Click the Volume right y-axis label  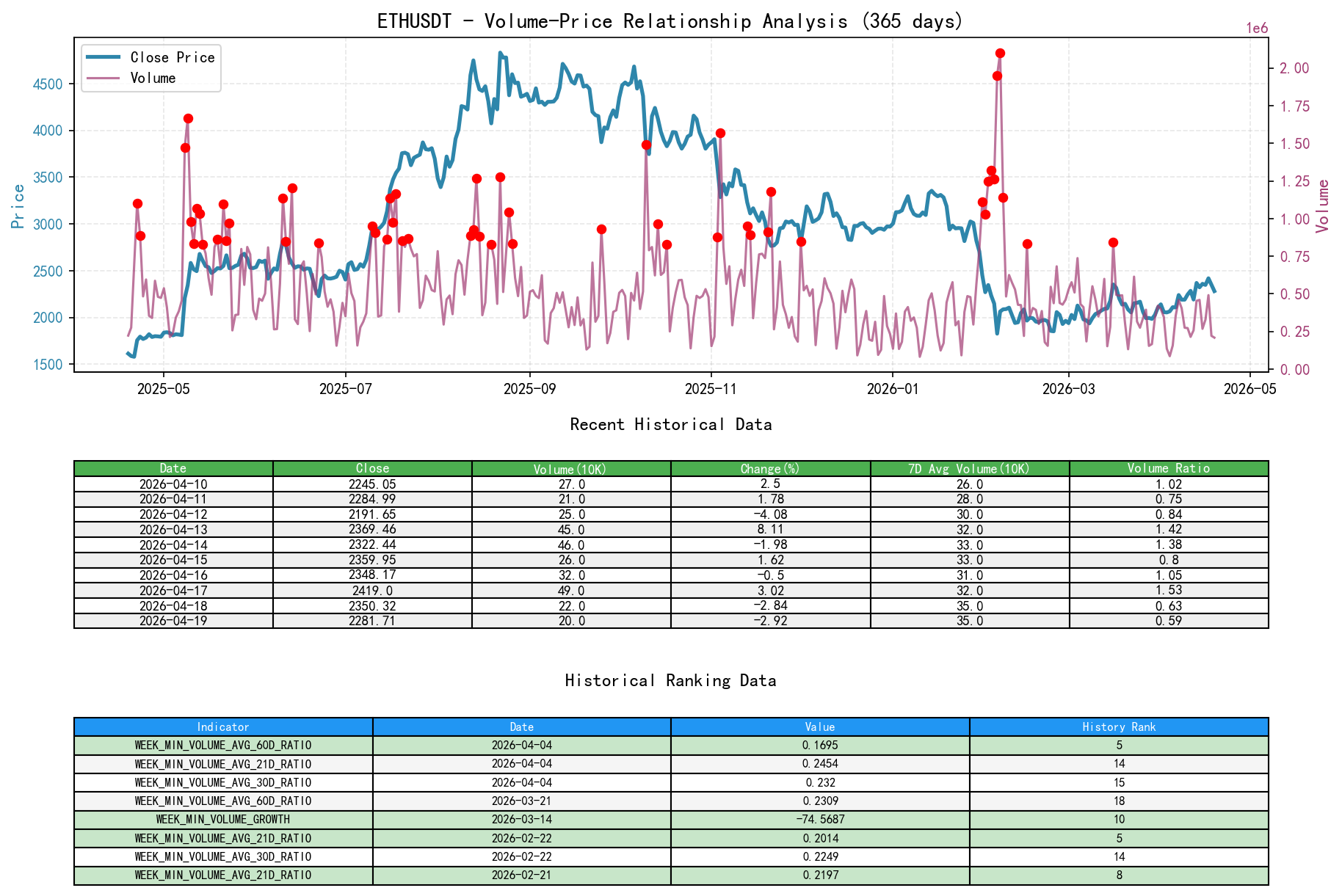coord(1323,205)
